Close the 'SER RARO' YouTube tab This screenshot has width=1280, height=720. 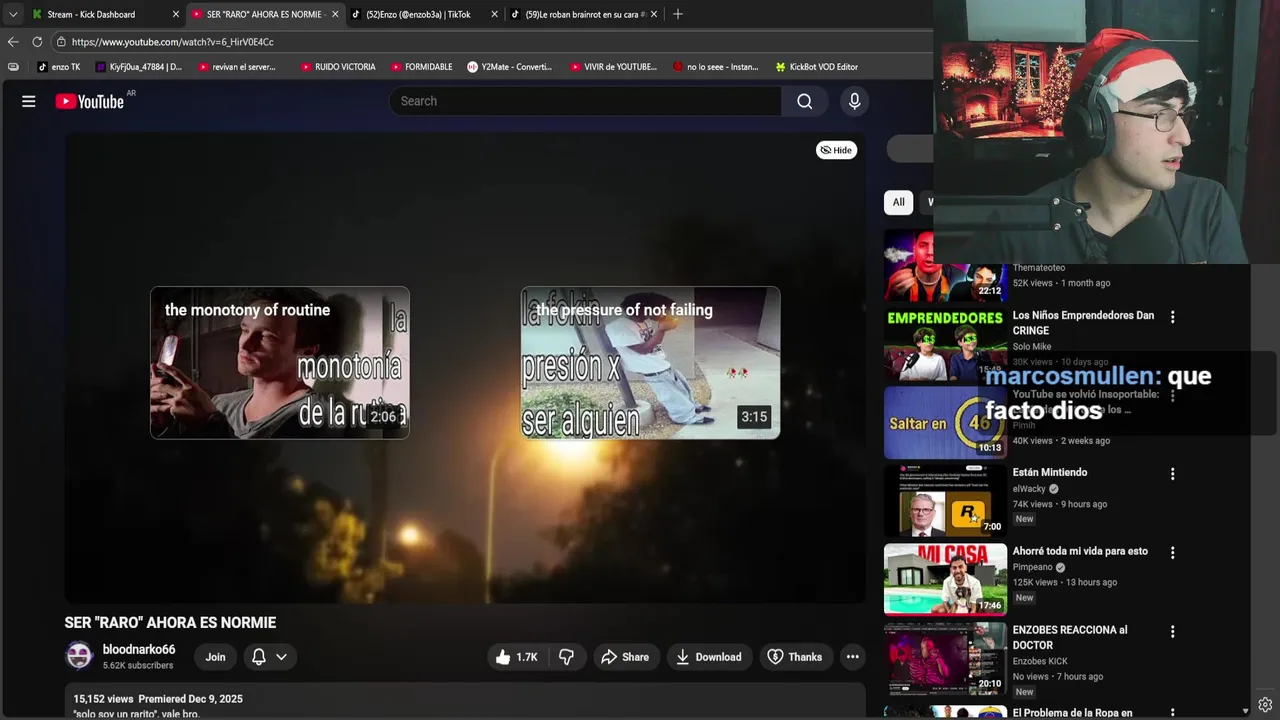335,14
